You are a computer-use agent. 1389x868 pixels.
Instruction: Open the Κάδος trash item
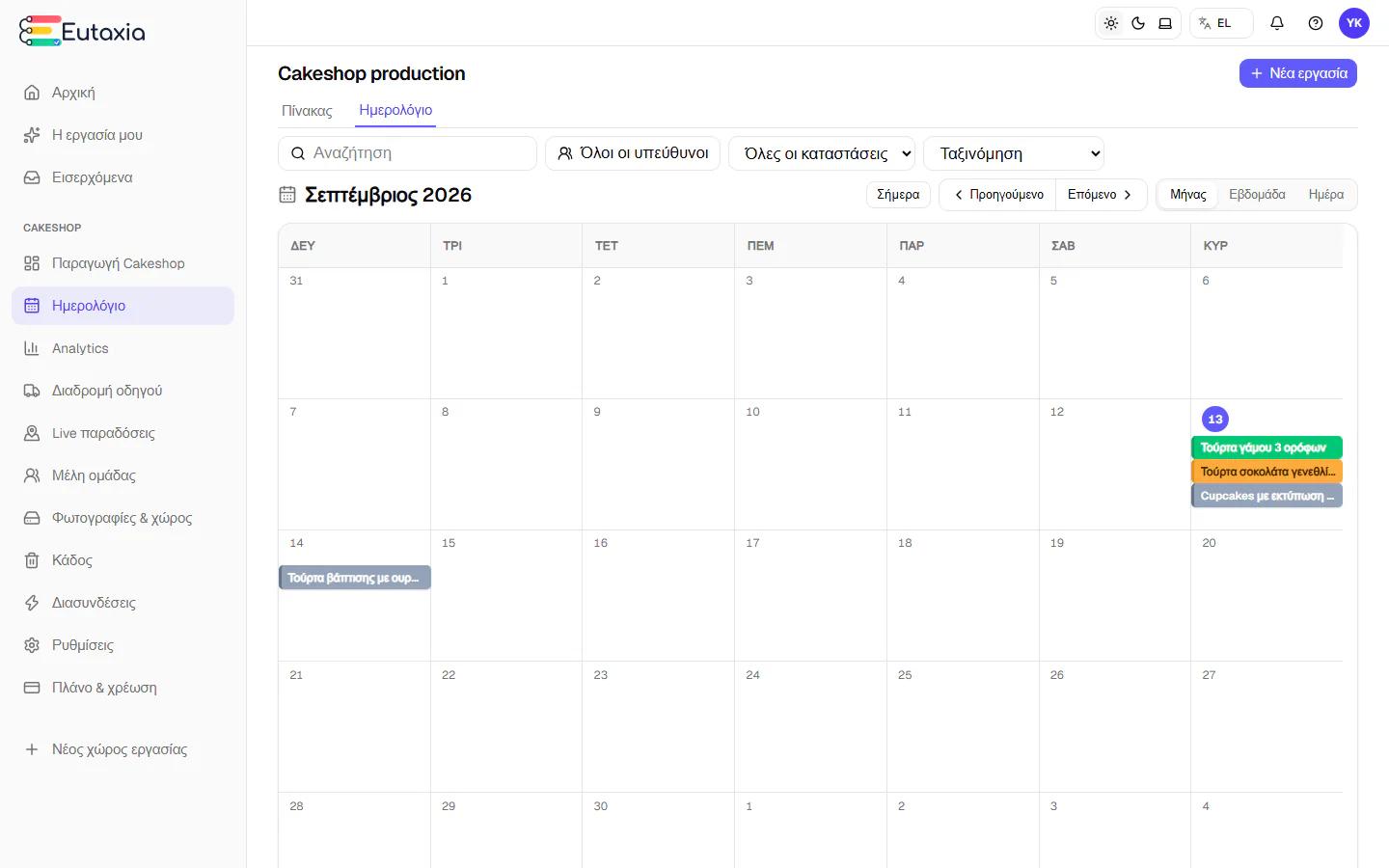(123, 560)
